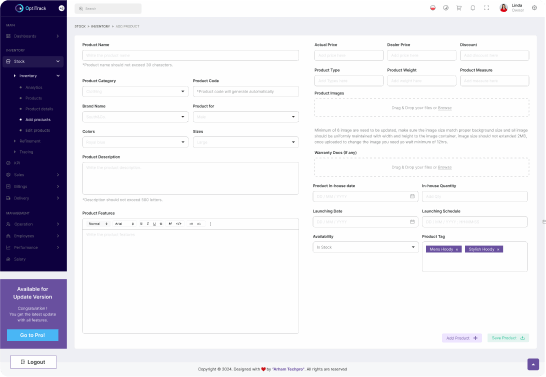
Task: Click the Product Name field
Action: pyautogui.click(x=190, y=55)
